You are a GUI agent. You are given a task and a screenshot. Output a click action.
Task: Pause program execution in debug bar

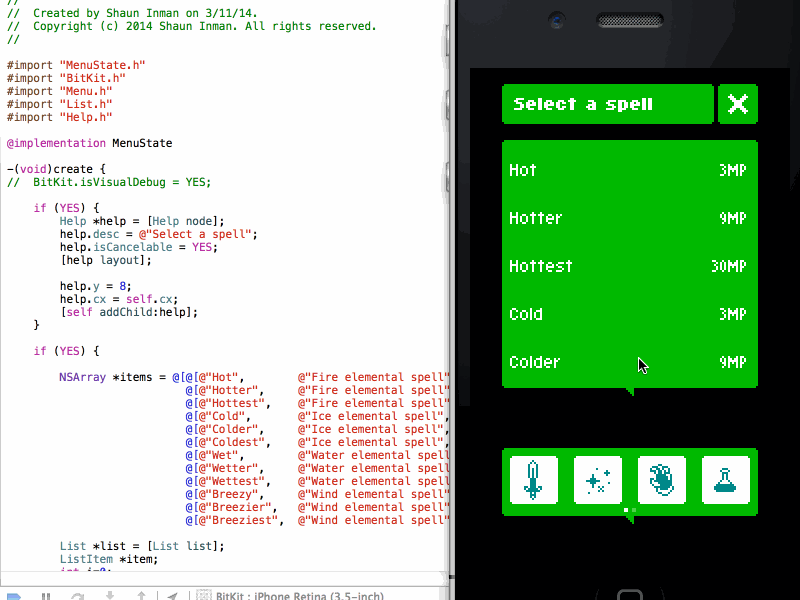click(45, 596)
